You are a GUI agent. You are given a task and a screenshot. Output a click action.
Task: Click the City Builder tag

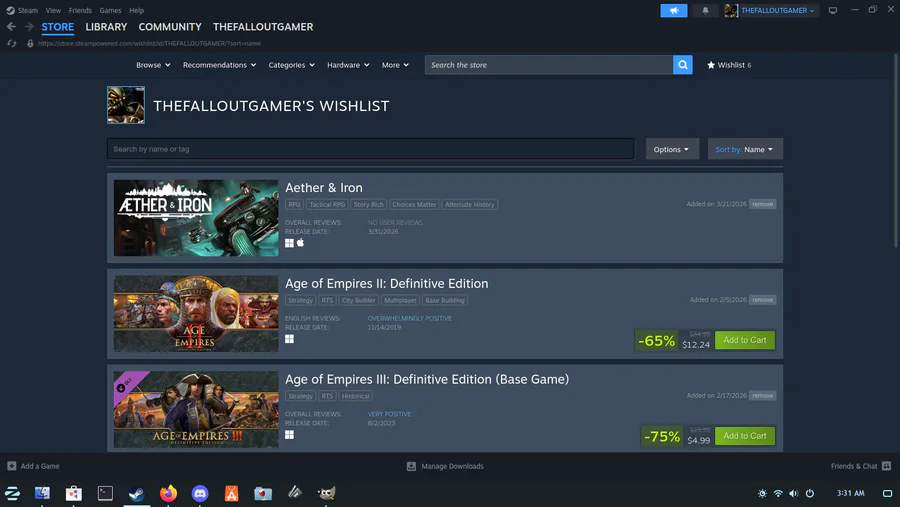pos(358,300)
